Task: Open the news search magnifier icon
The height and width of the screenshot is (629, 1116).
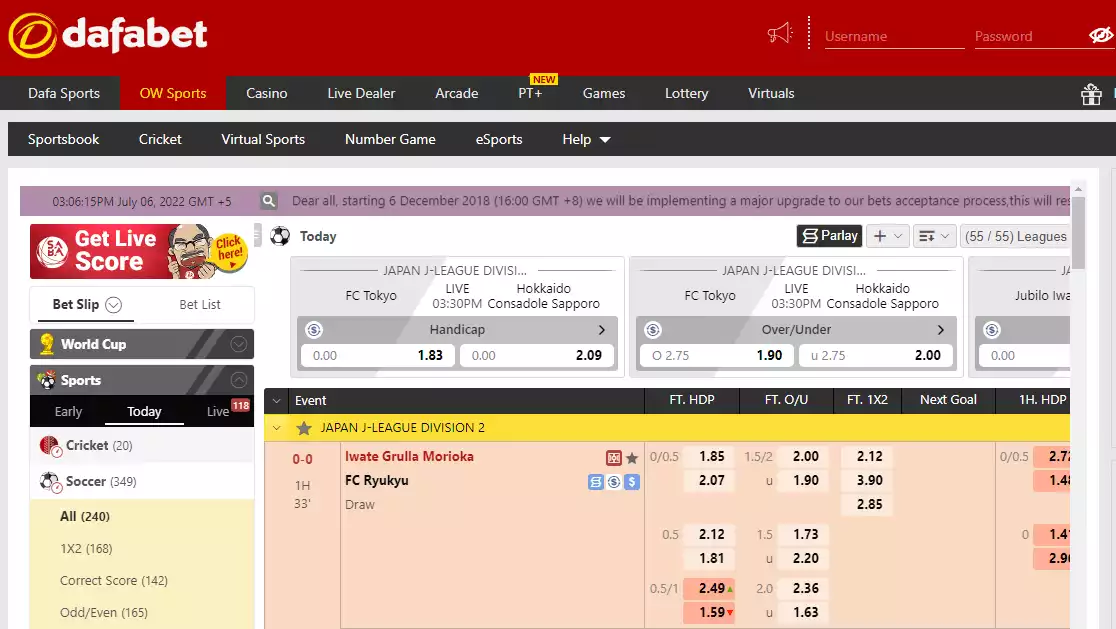Action: 268,200
